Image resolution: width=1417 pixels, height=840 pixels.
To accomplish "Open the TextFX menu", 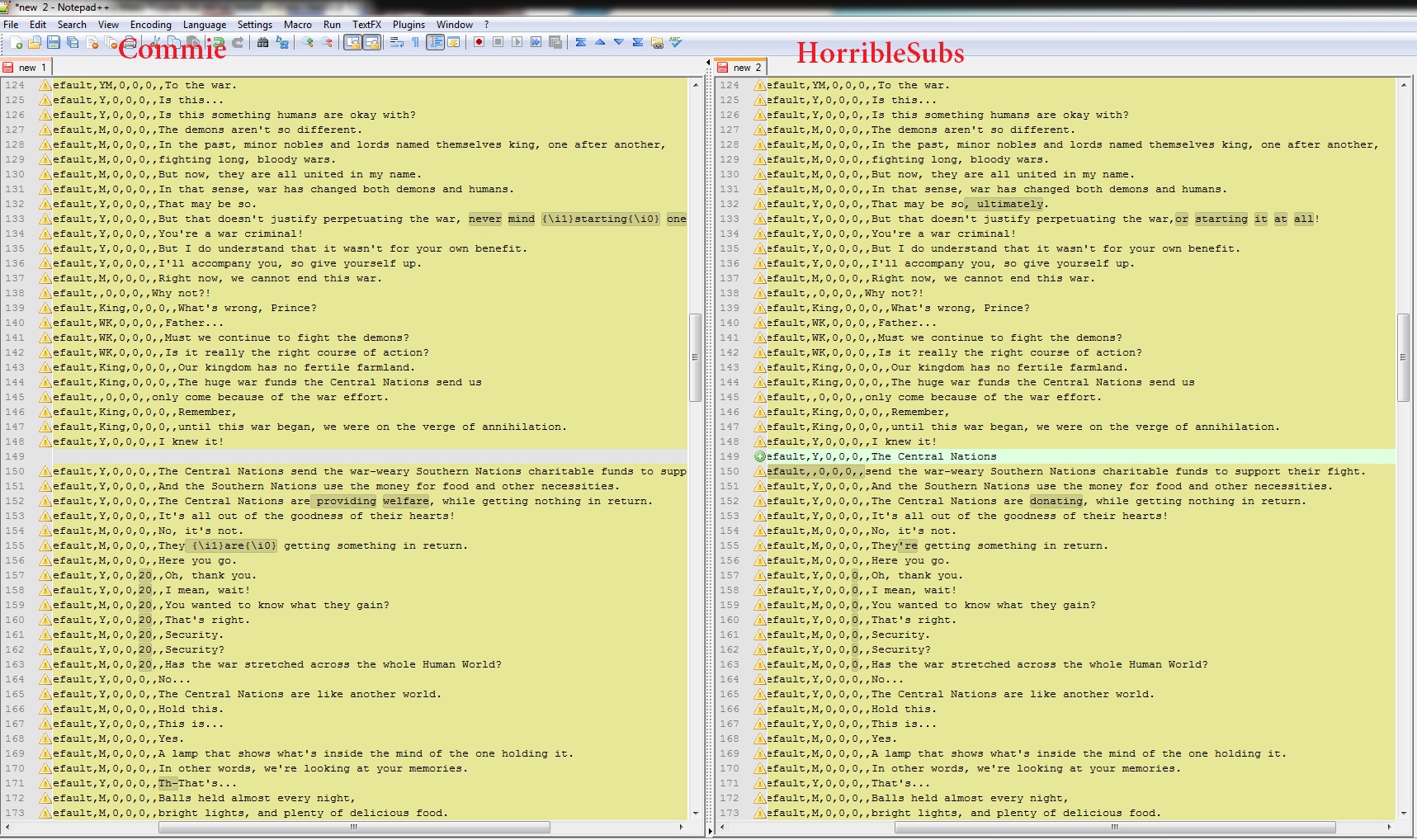I will click(367, 25).
